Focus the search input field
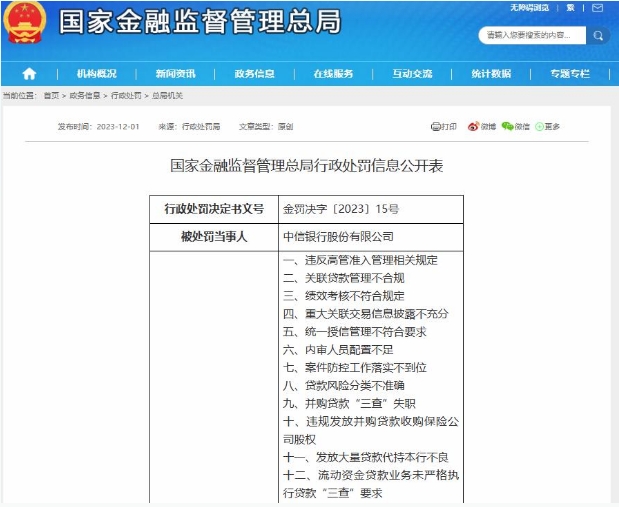This screenshot has height=507, width=619. click(x=533, y=36)
